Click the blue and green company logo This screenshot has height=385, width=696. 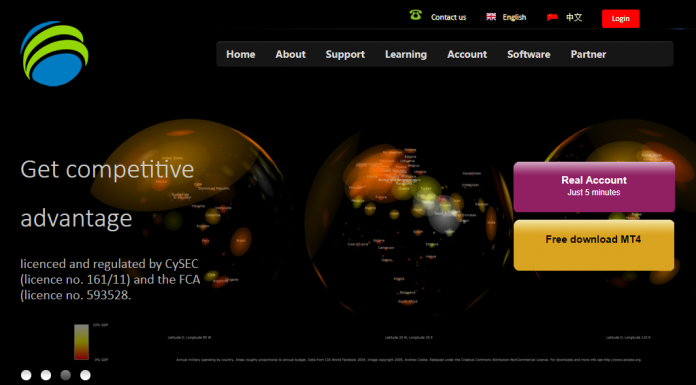pyautogui.click(x=54, y=53)
